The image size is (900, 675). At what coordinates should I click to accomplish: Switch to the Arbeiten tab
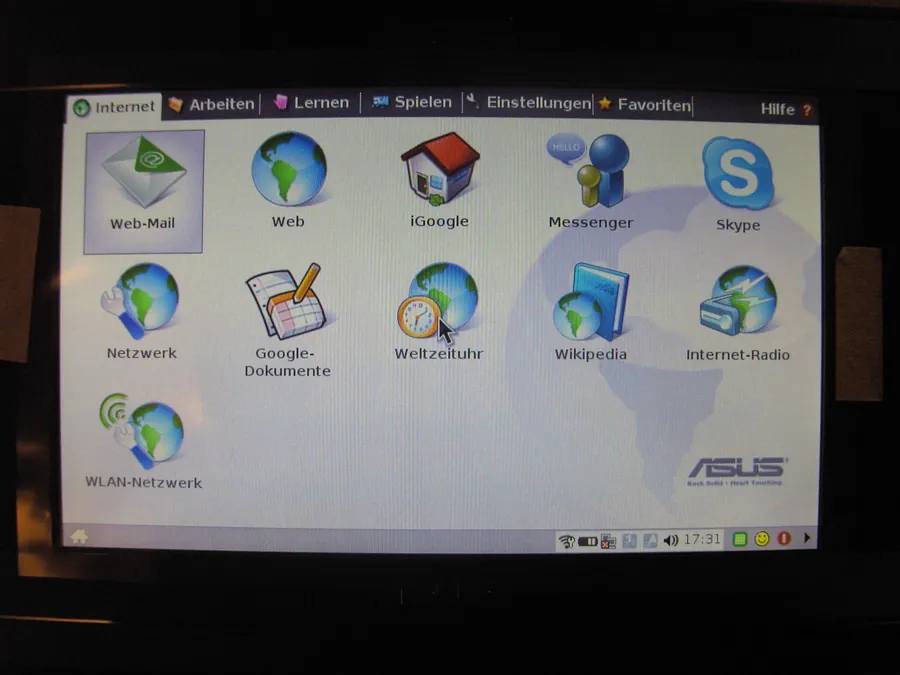click(x=211, y=104)
